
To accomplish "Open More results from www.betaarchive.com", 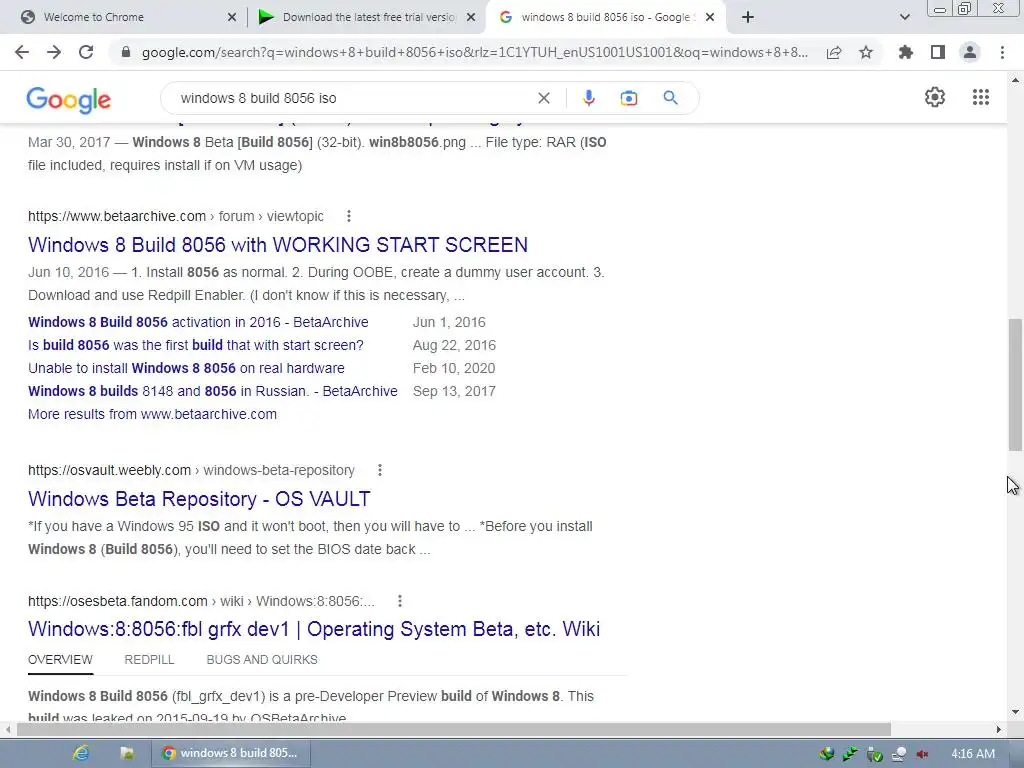I will 152,414.
